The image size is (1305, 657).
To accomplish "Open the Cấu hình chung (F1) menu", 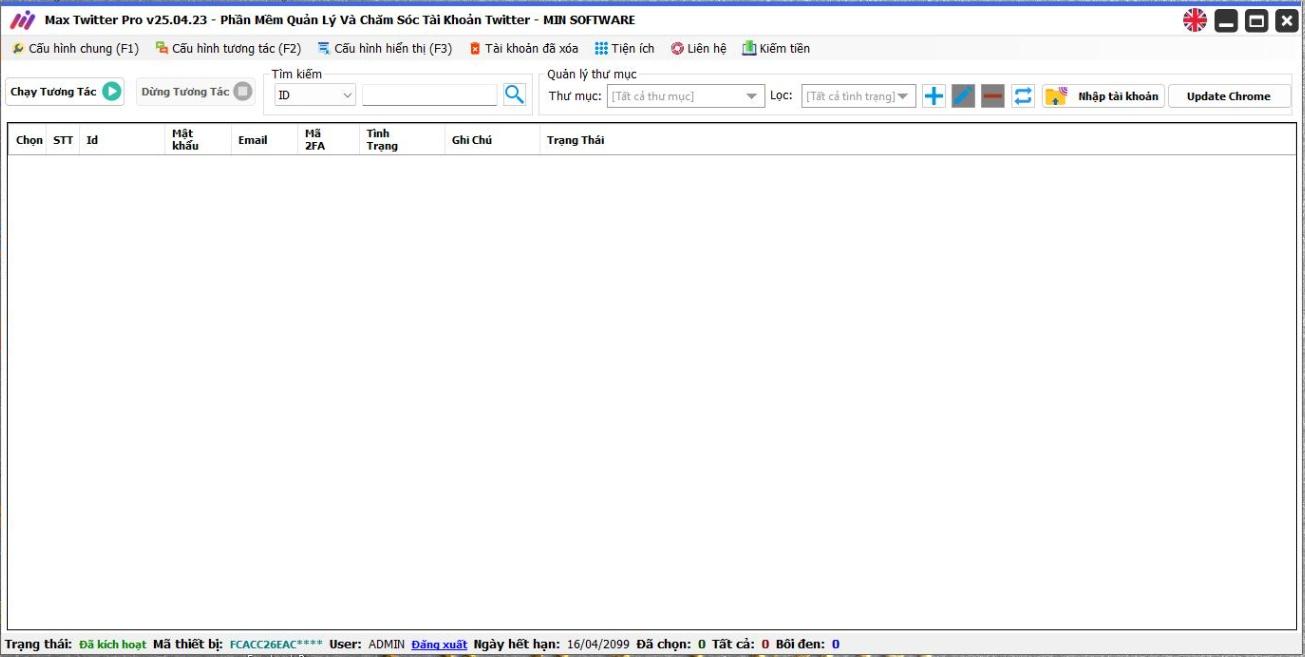I will [76, 48].
